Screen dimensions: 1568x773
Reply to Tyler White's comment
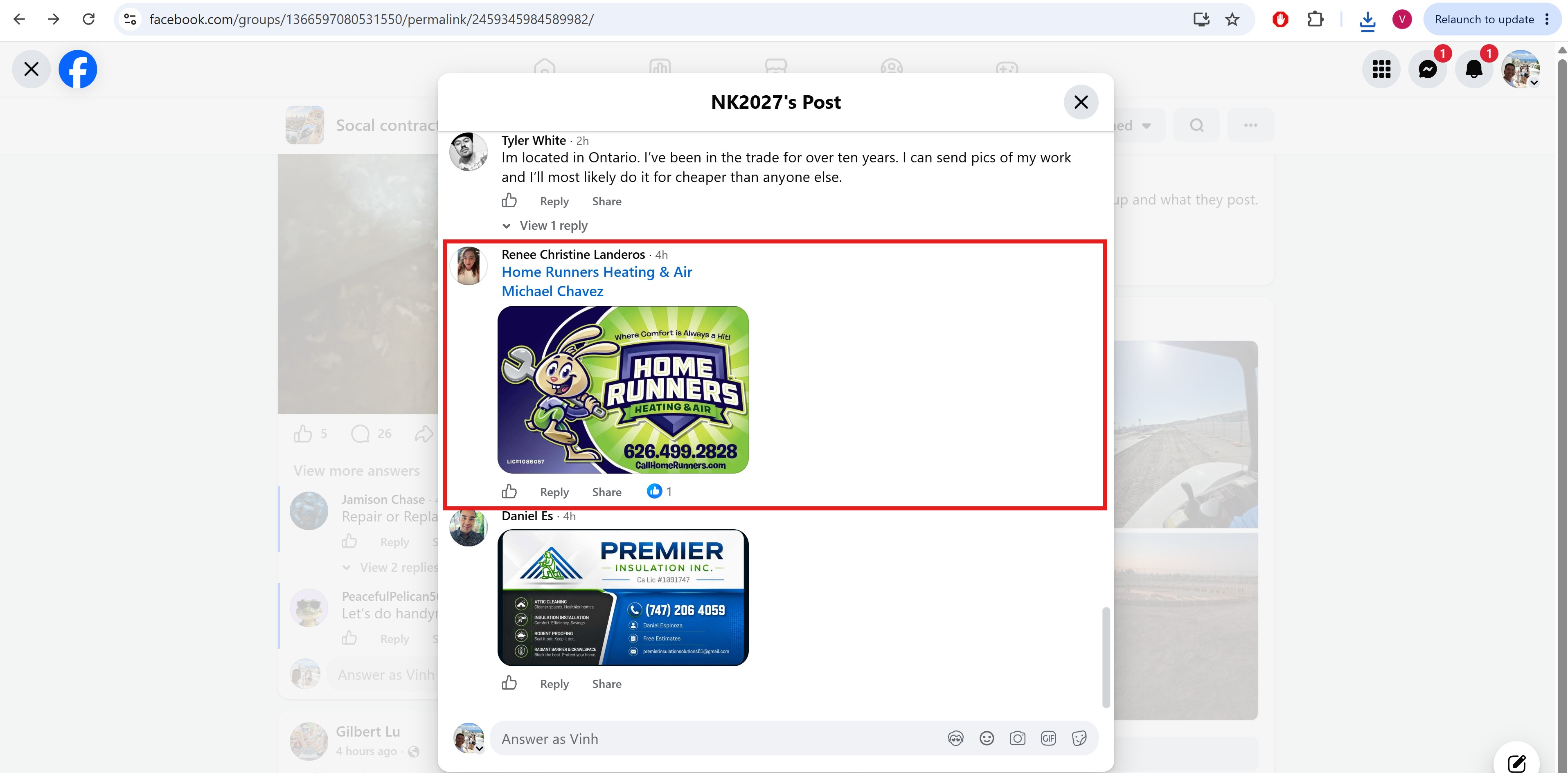pos(554,201)
